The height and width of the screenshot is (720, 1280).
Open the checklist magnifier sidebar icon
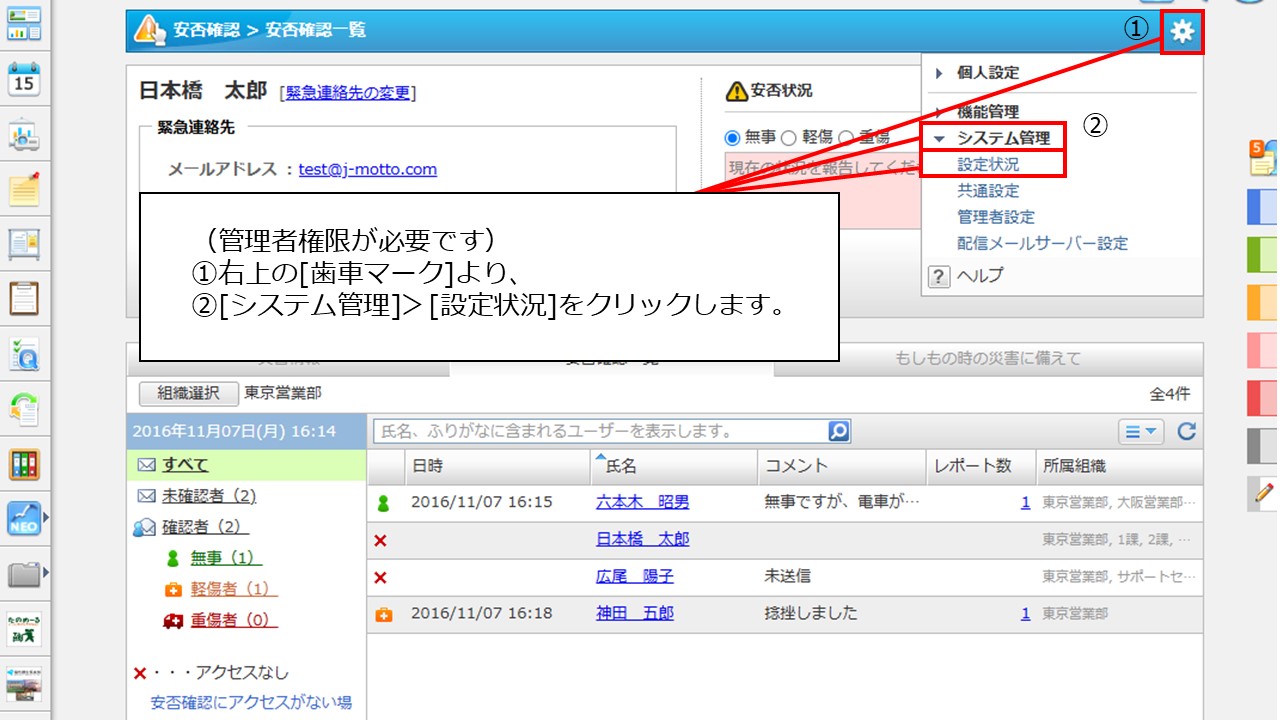24,354
